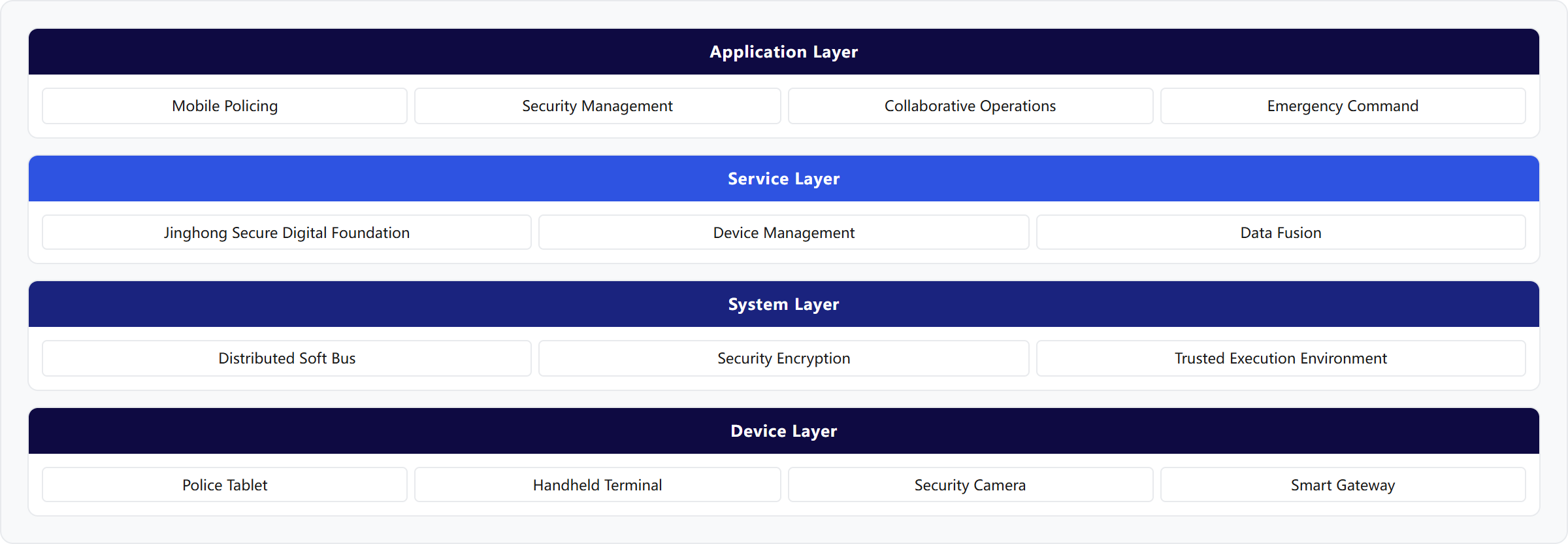The image size is (1568, 544).
Task: Click the System Layer header
Action: click(784, 304)
